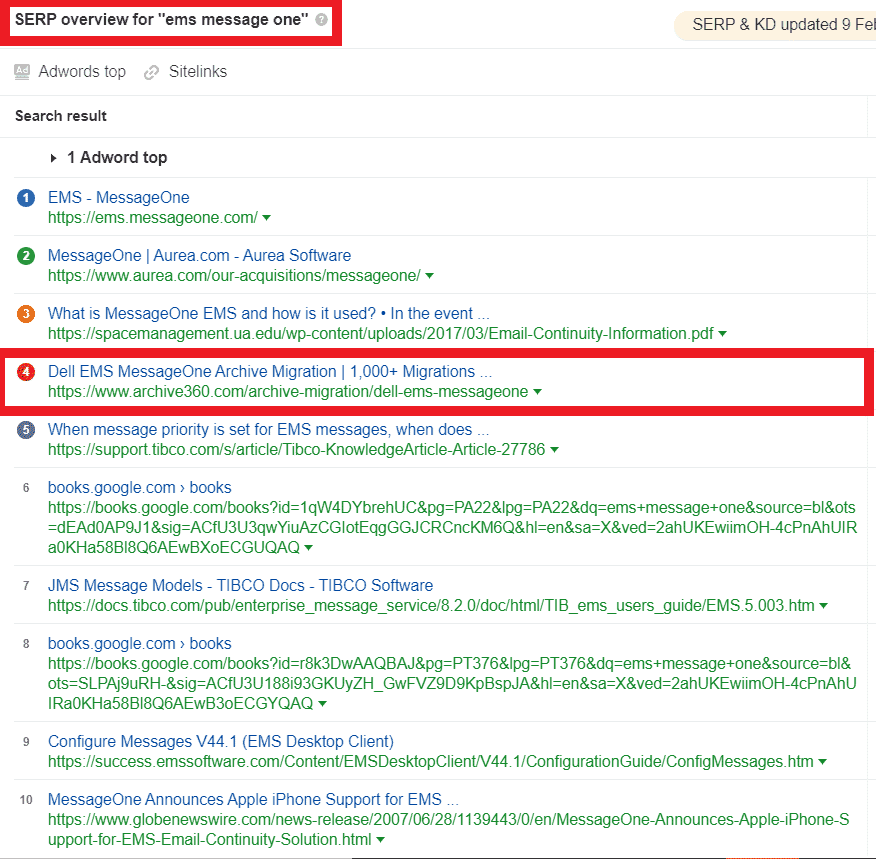The image size is (876, 859).
Task: Visit spacemanagement.ua.edu PDF URL
Action: pos(381,334)
